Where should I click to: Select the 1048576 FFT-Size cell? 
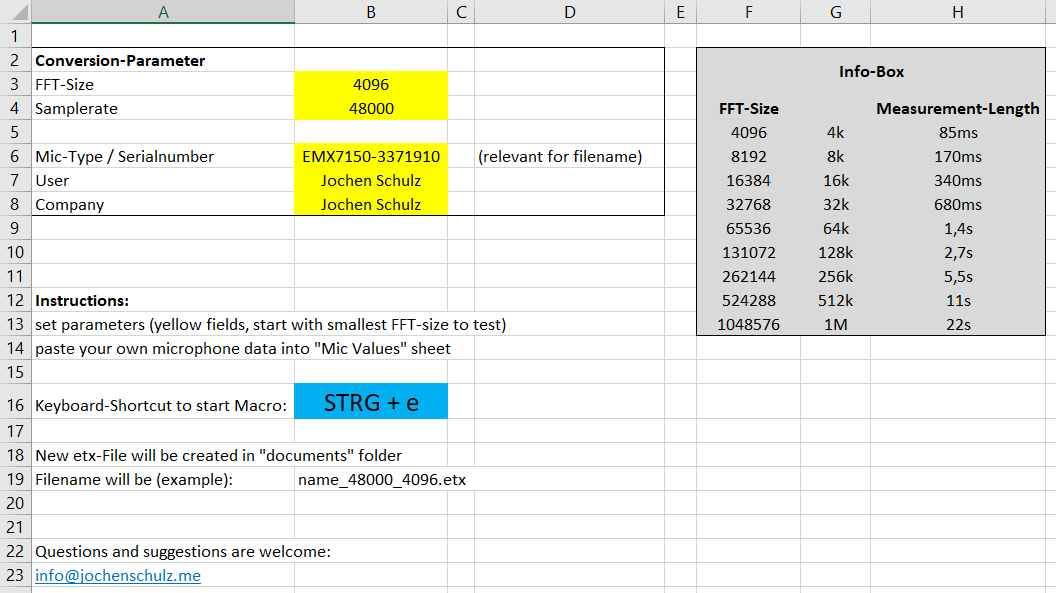[748, 324]
